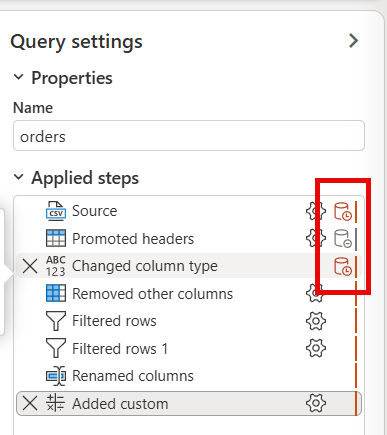Select the 'Promoted headers' step label

click(x=133, y=238)
